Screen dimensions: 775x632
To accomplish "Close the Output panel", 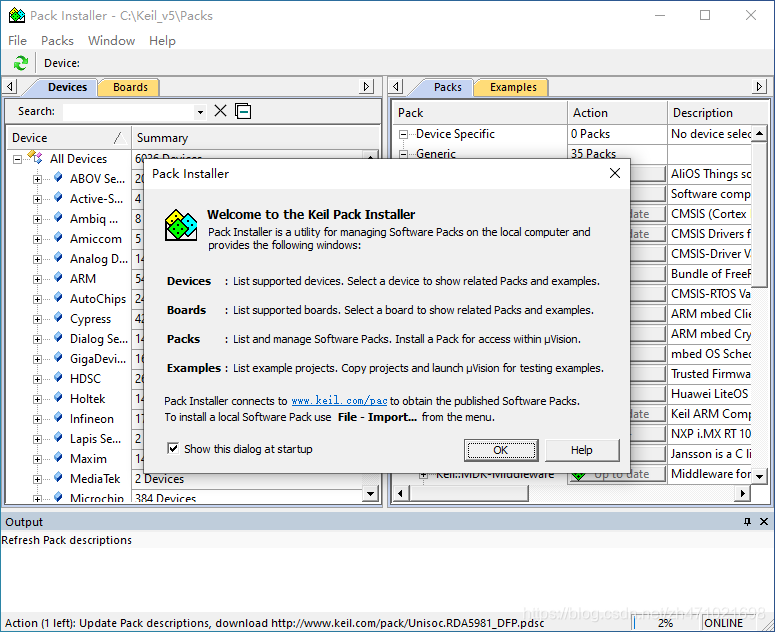I will [764, 522].
